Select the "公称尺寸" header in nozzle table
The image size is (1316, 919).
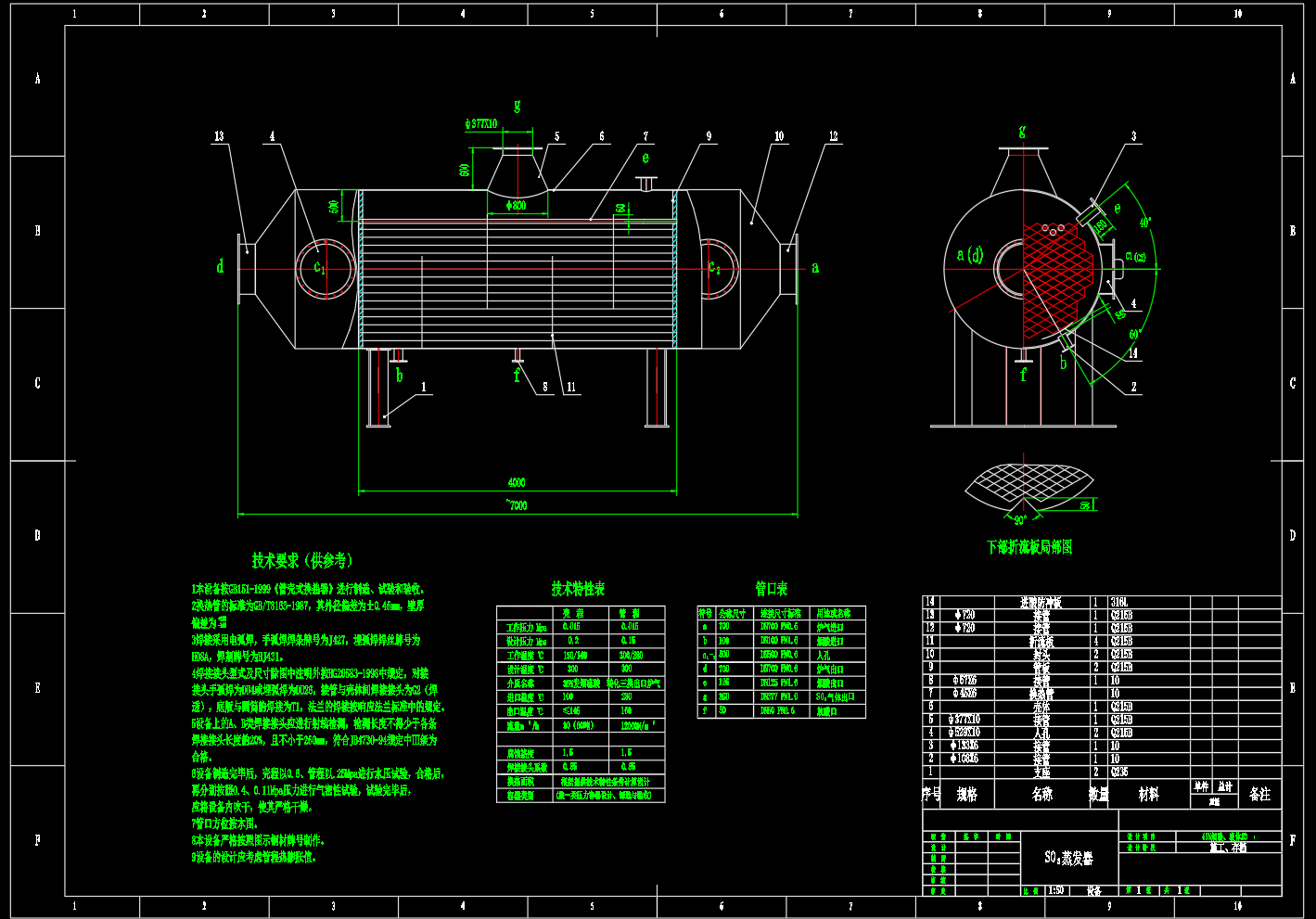(733, 613)
